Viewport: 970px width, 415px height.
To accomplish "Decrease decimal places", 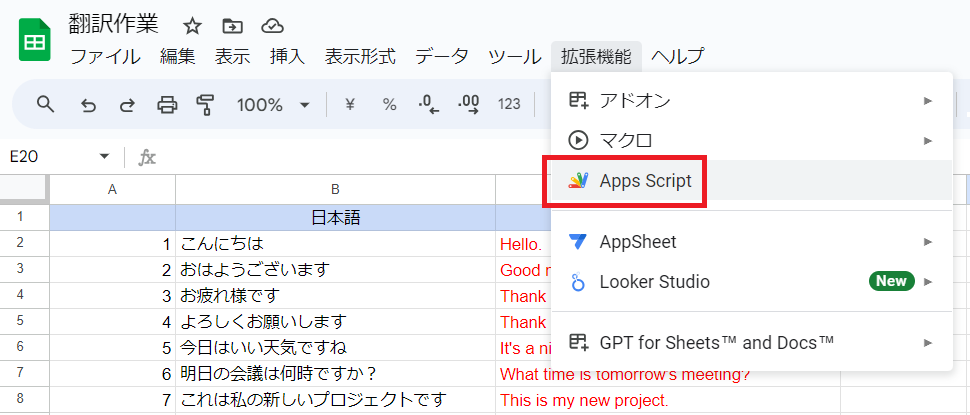I will [429, 105].
